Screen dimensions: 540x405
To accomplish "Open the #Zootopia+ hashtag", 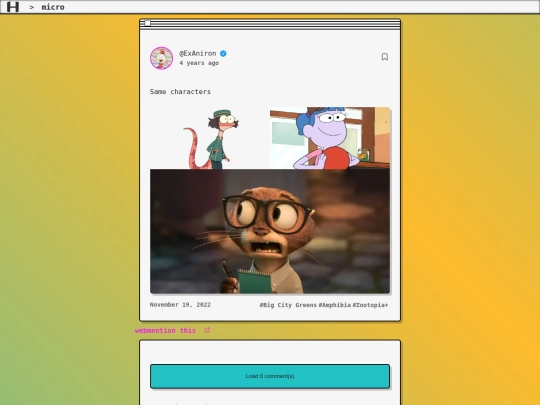I will 370,305.
